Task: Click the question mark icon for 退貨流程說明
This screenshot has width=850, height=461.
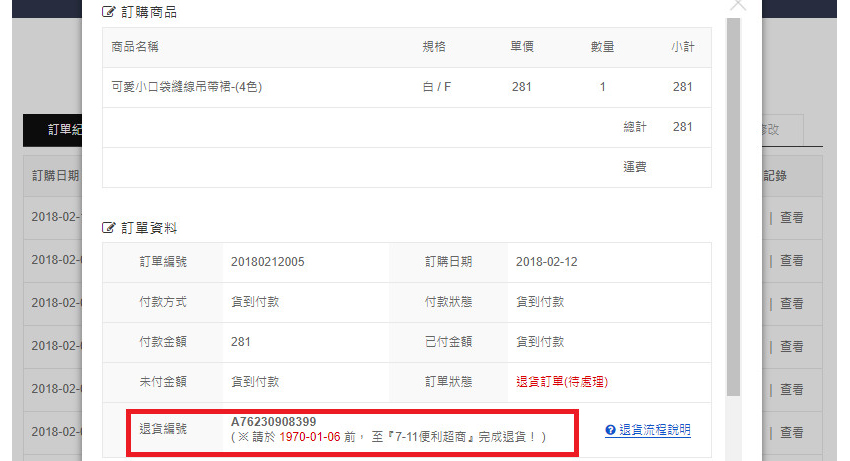Action: [x=610, y=430]
